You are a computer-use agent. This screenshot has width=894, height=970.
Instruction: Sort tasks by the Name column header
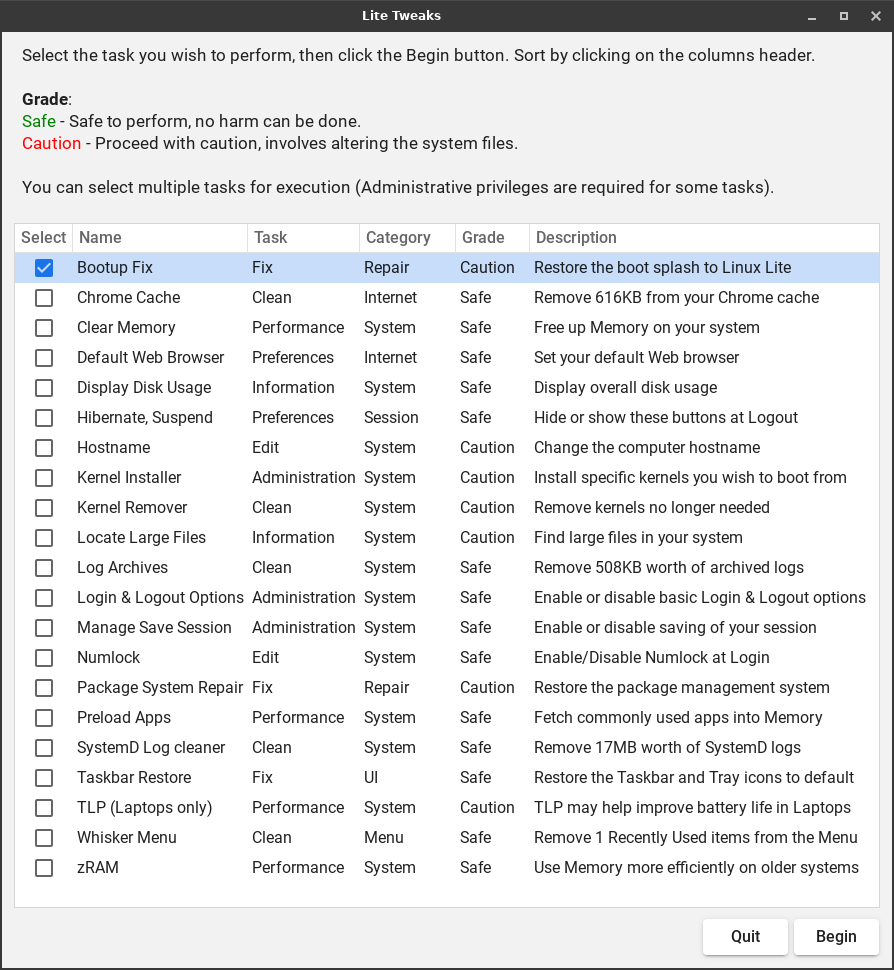click(x=159, y=238)
